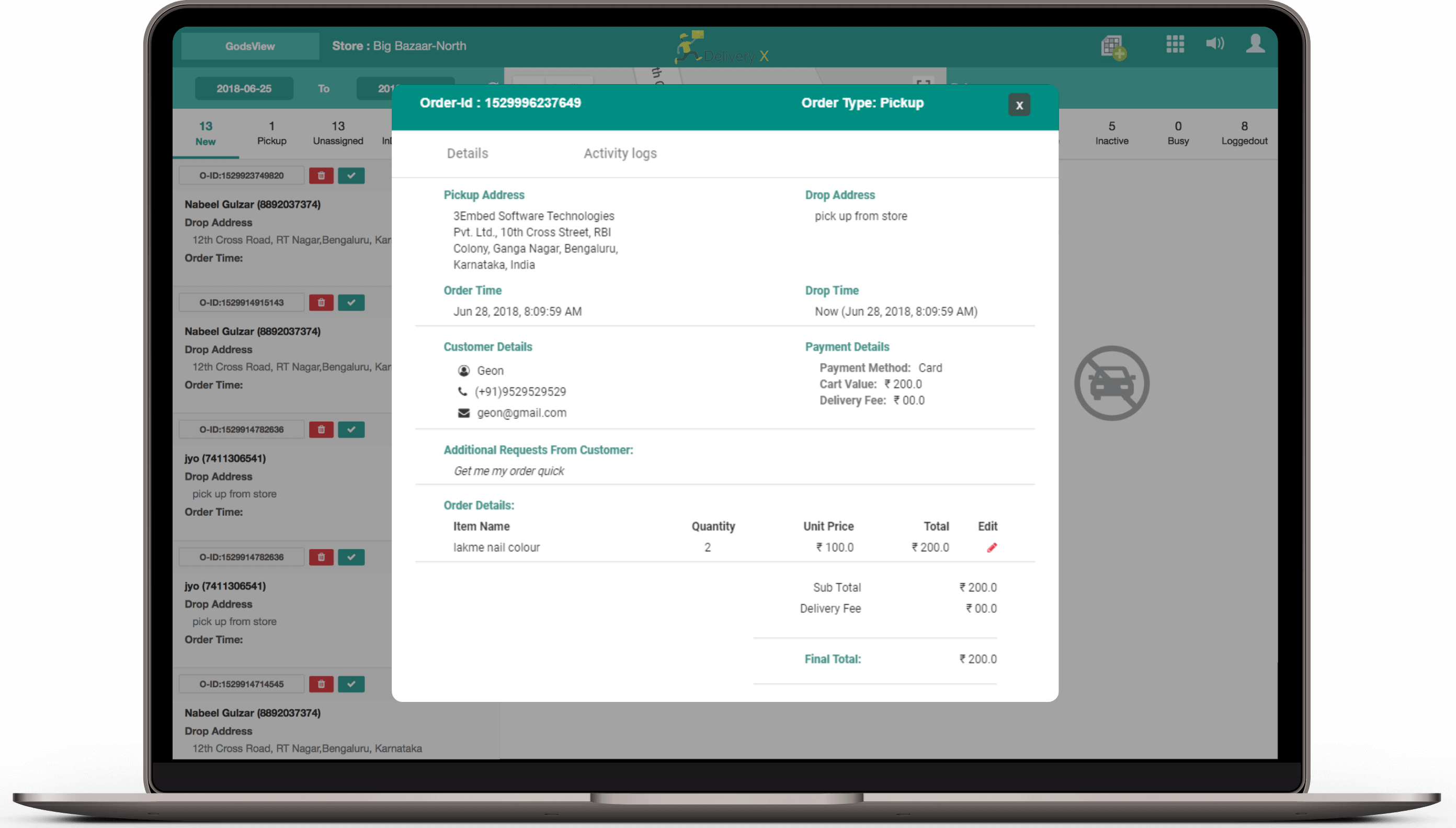This screenshot has width=1456, height=828.
Task: Click the Delivery X logo
Action: click(722, 48)
